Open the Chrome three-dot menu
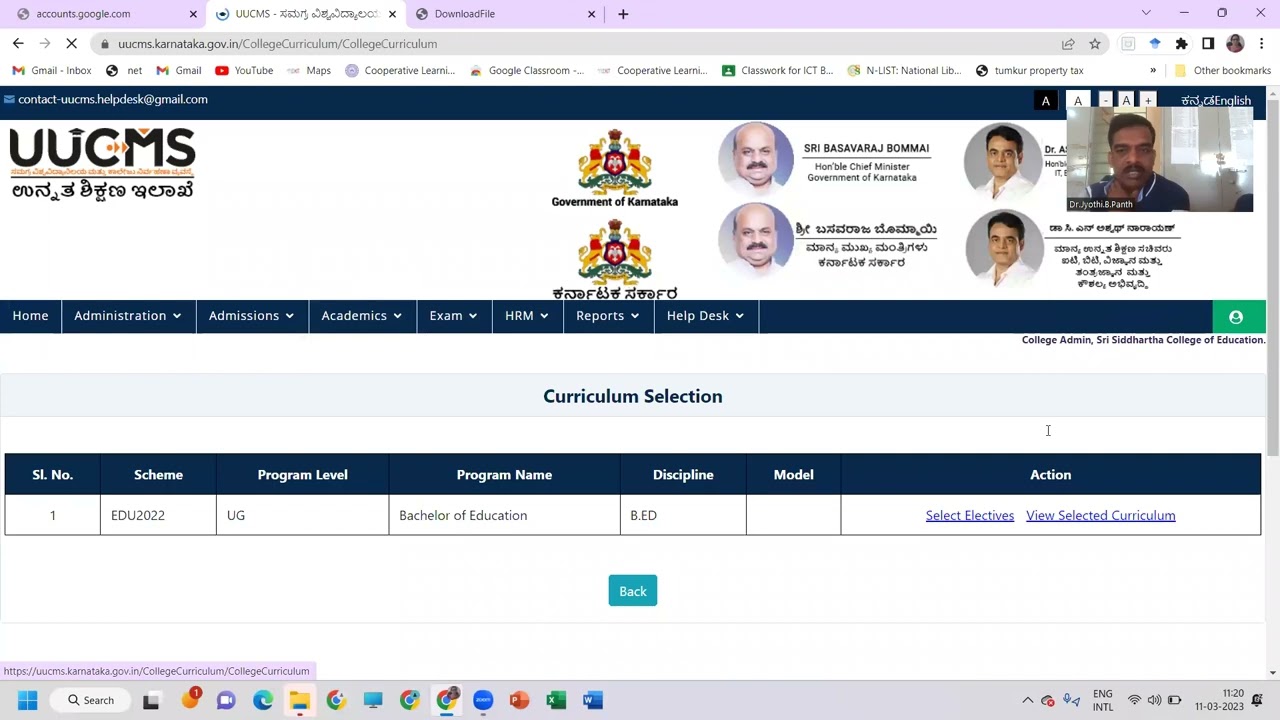This screenshot has height=720, width=1280. (1262, 44)
